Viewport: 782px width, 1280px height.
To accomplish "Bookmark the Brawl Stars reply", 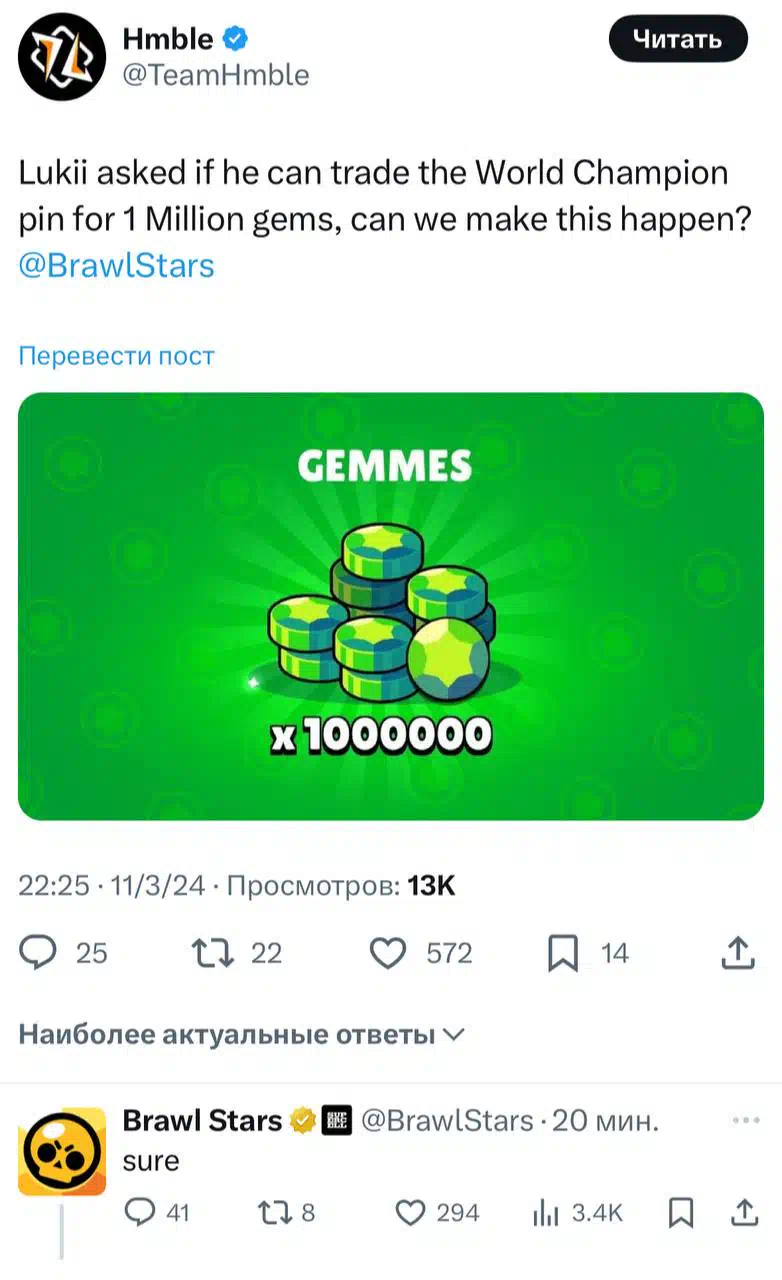I will point(680,1213).
